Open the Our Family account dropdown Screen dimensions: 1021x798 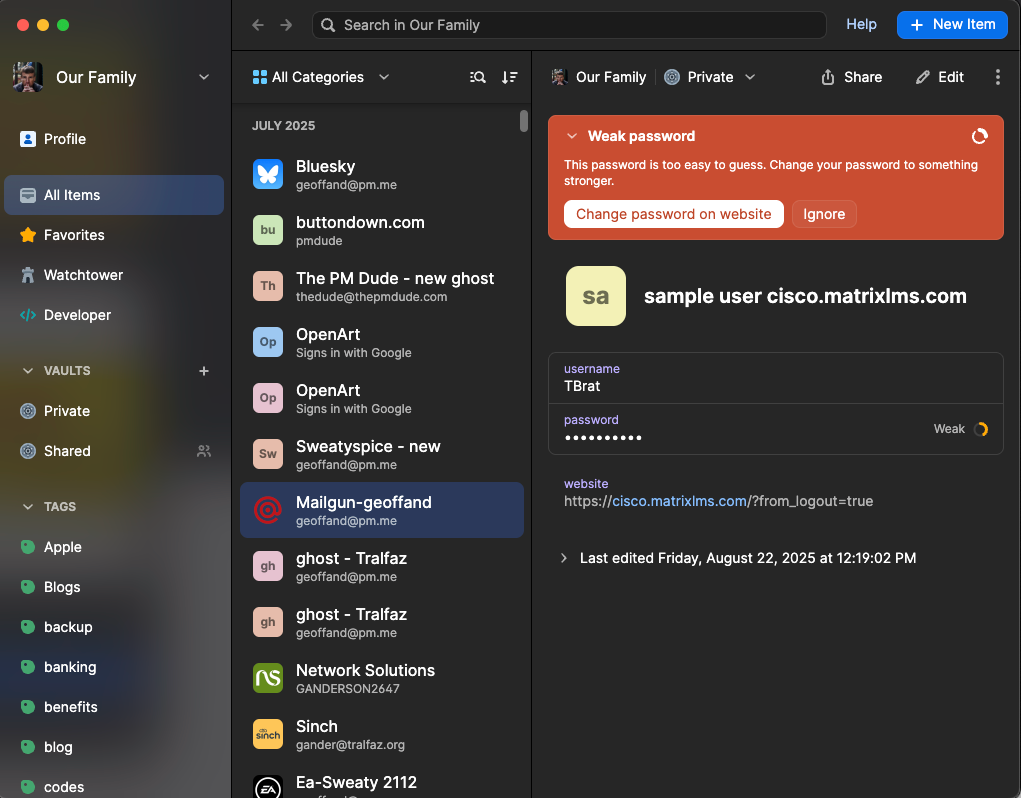[204, 77]
